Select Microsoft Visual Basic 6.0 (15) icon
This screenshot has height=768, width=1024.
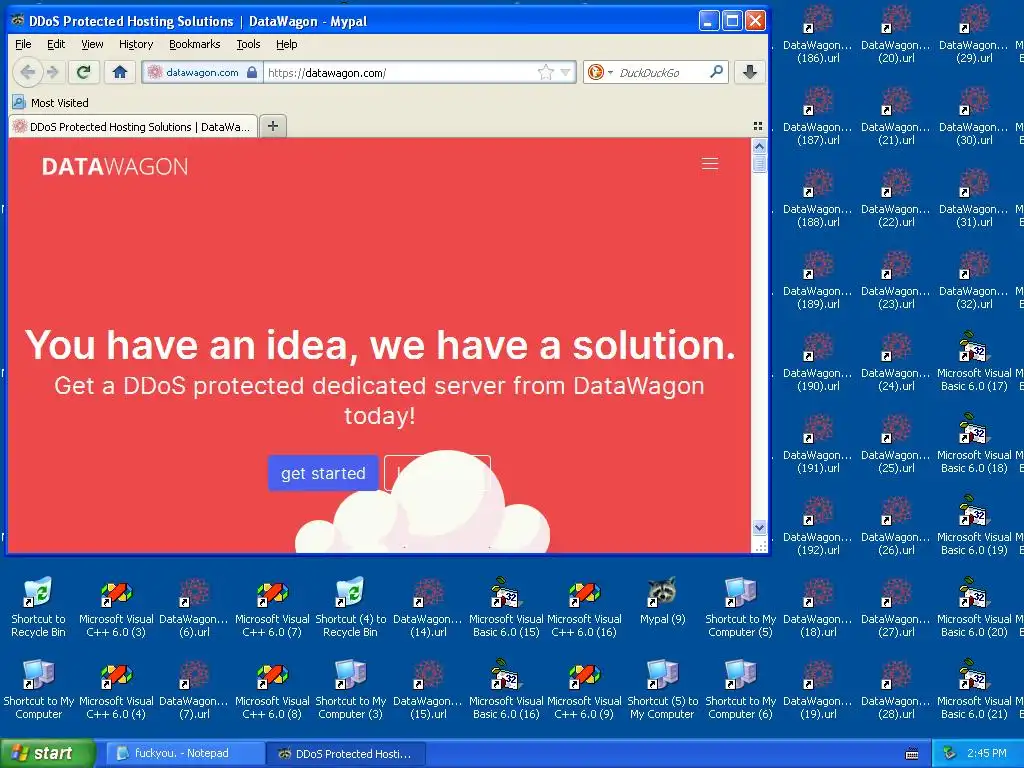(506, 607)
